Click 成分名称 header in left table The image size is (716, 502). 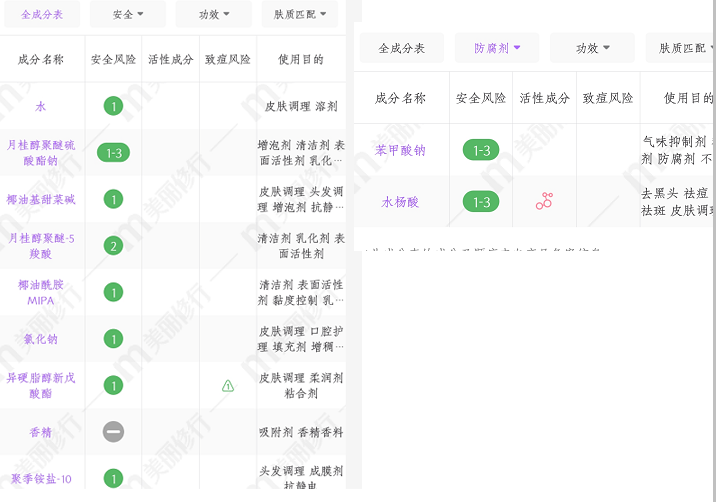[41, 59]
